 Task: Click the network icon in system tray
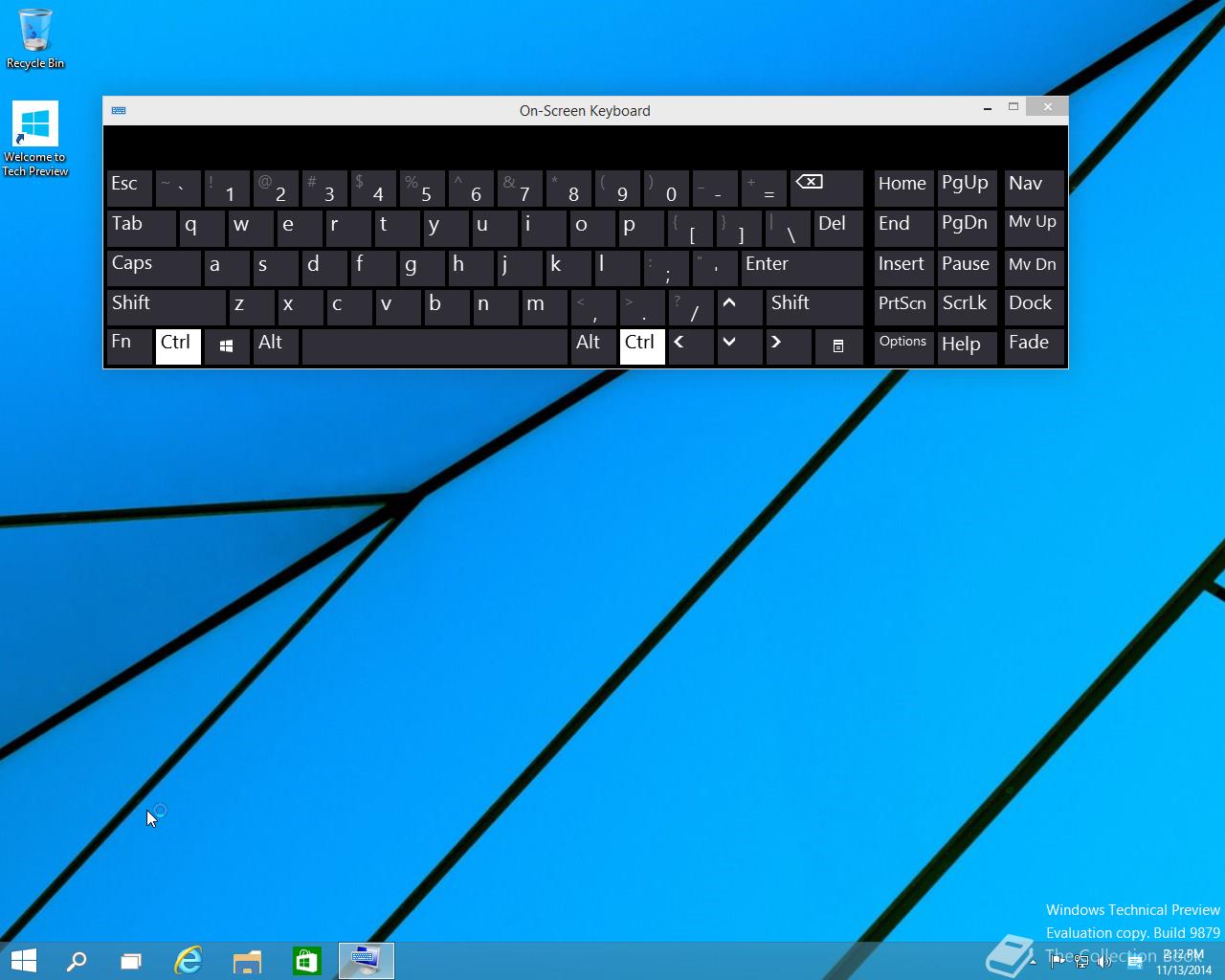point(1081,961)
